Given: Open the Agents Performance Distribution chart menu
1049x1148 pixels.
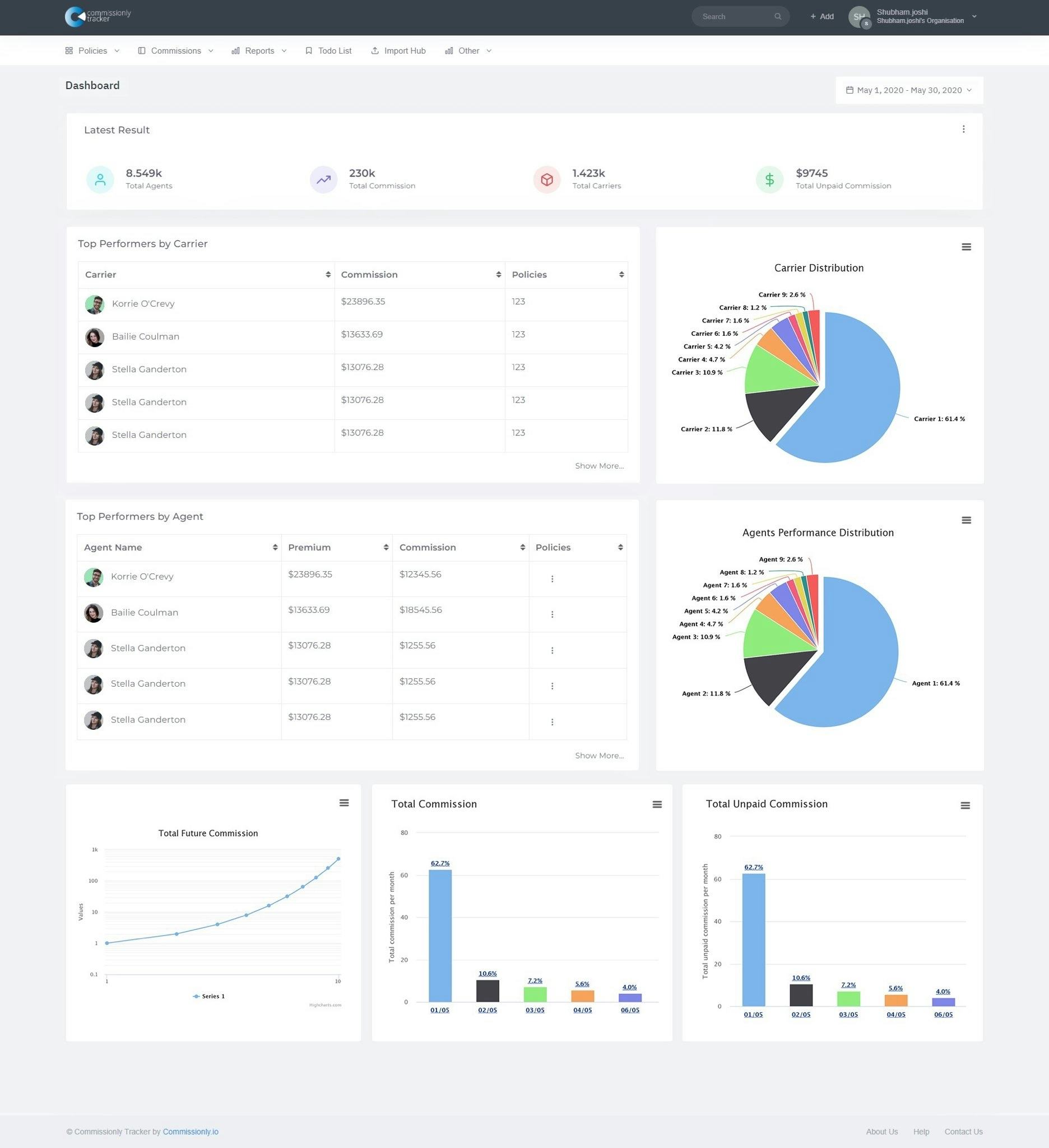Looking at the screenshot, I should 967,520.
